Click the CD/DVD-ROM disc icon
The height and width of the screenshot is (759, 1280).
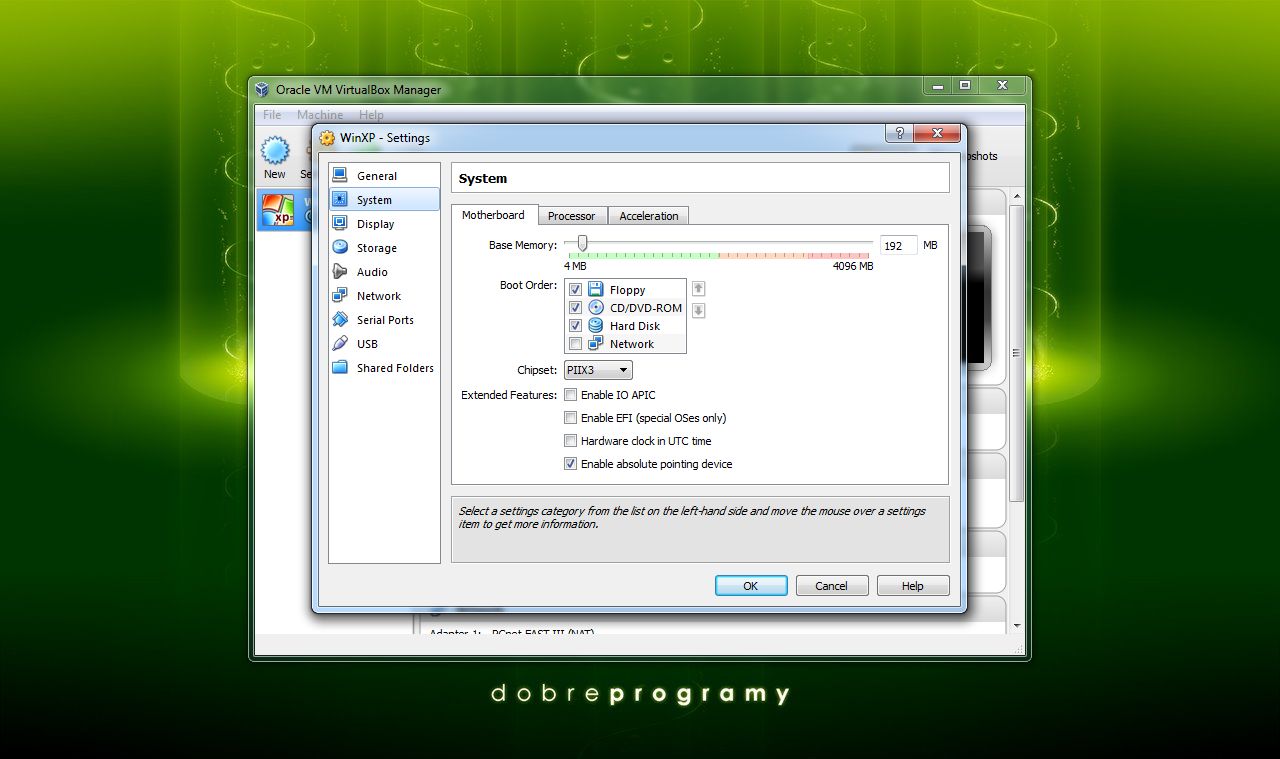click(596, 307)
